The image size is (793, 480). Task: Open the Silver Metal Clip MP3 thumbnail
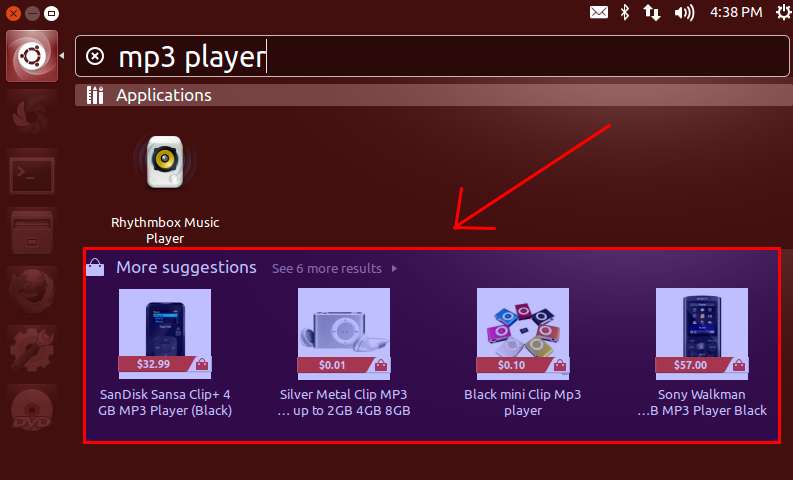tap(344, 334)
